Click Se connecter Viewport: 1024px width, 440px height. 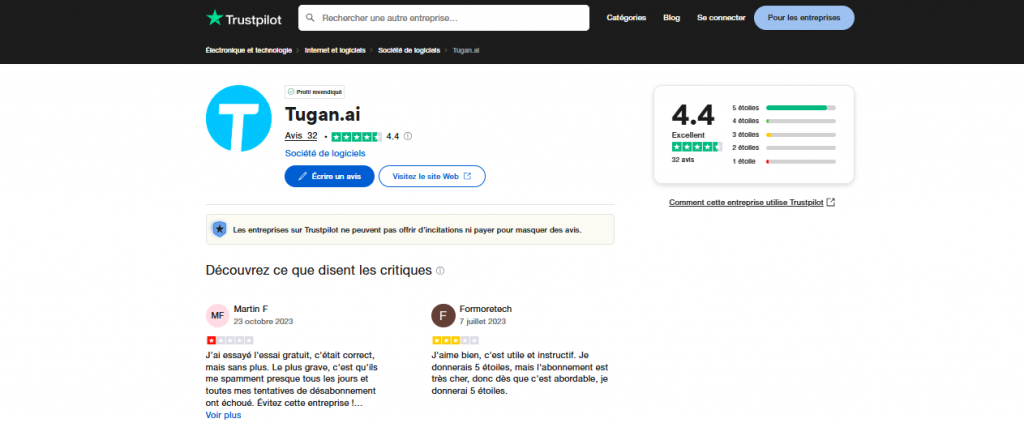pos(721,18)
